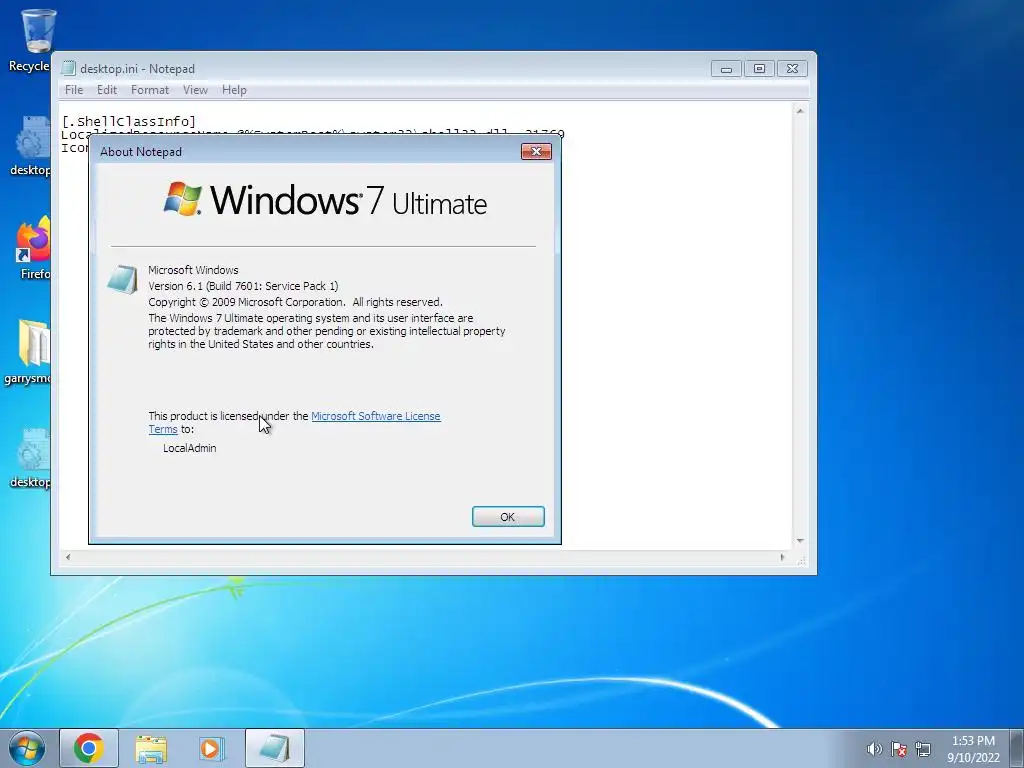This screenshot has height=768, width=1024.
Task: Open Windows Media Player from taskbar
Action: 212,748
